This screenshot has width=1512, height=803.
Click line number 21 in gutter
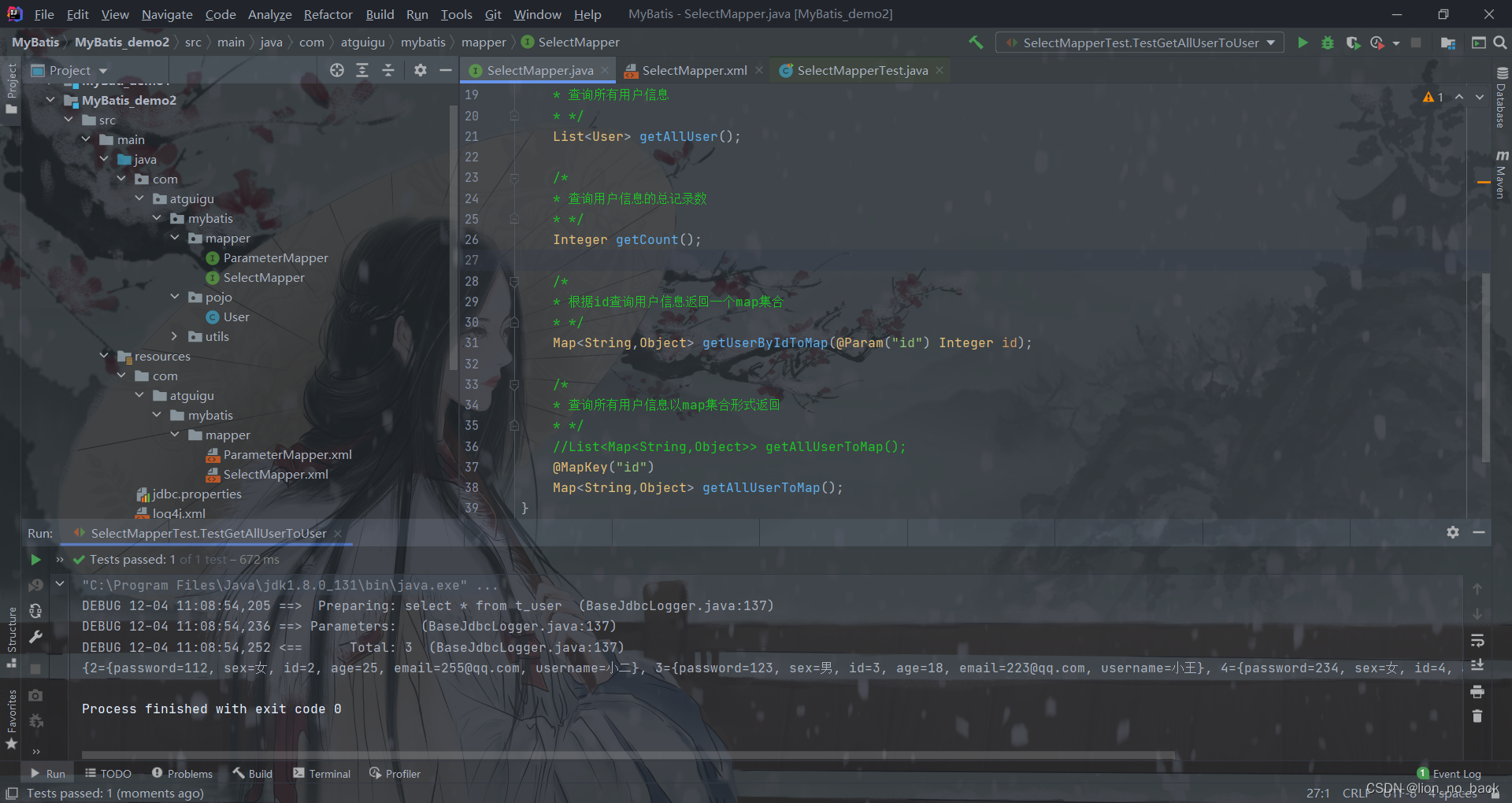click(471, 136)
